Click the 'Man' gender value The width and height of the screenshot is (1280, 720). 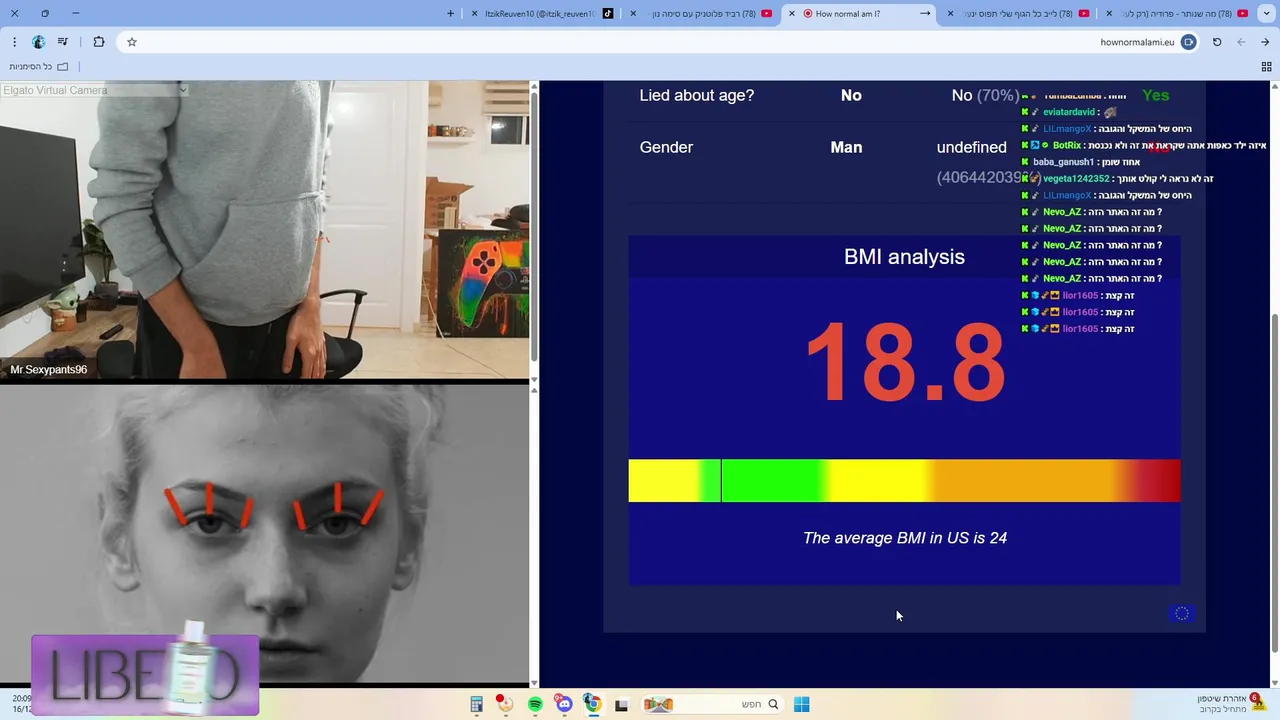[846, 147]
